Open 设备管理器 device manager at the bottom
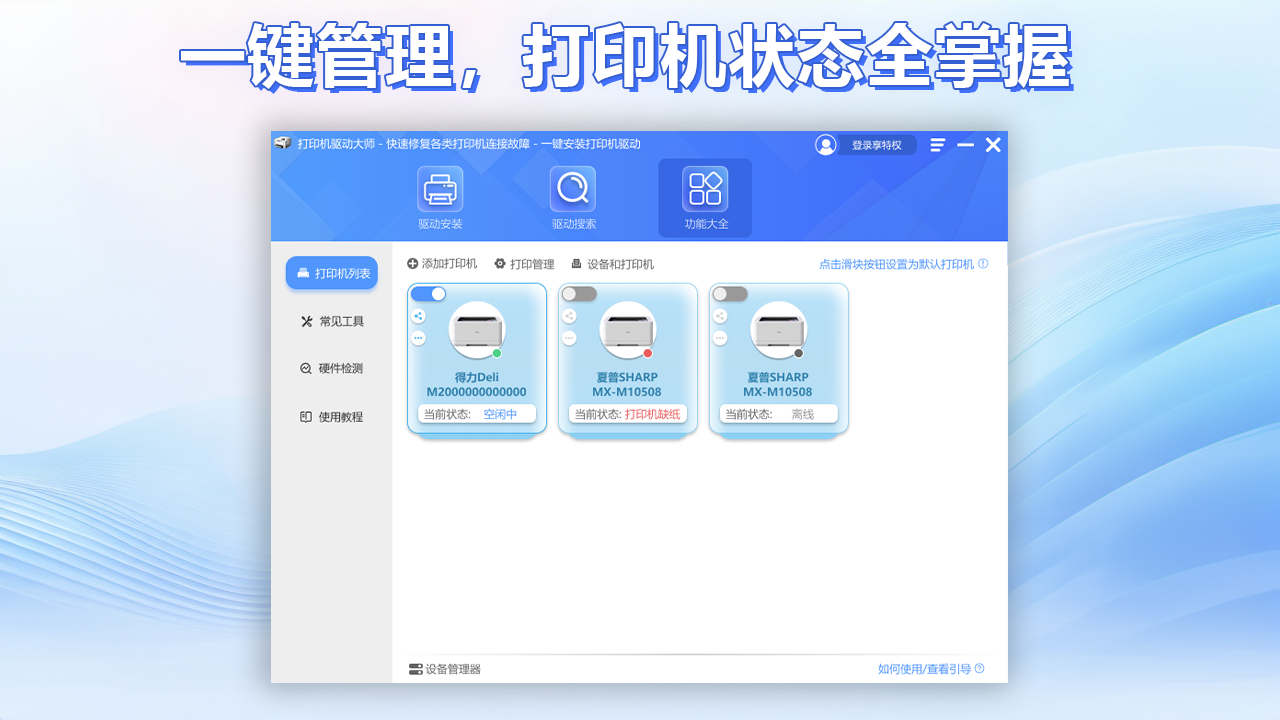 pos(445,669)
